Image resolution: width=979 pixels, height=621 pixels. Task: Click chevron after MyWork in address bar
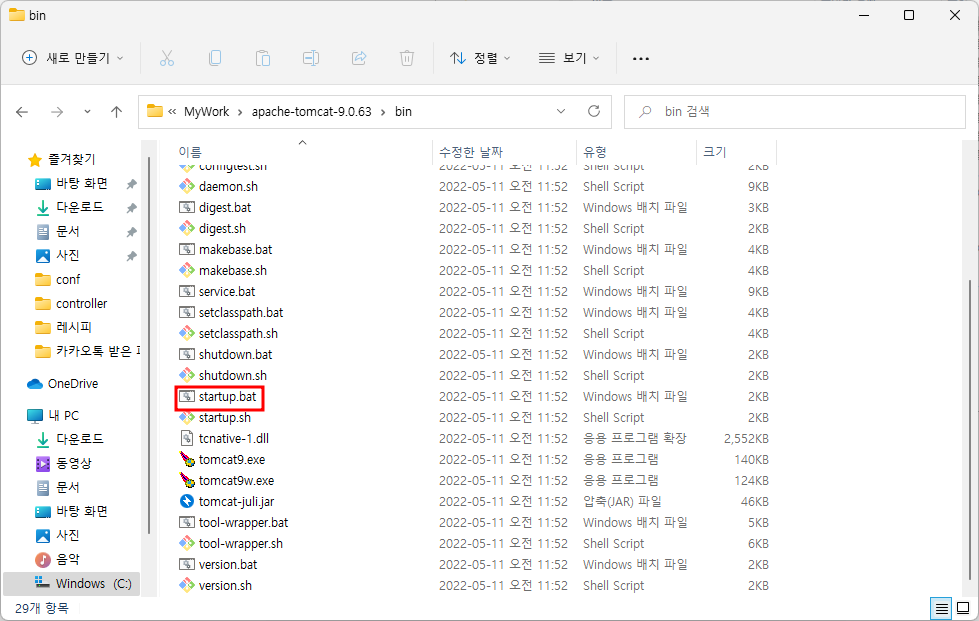point(240,112)
